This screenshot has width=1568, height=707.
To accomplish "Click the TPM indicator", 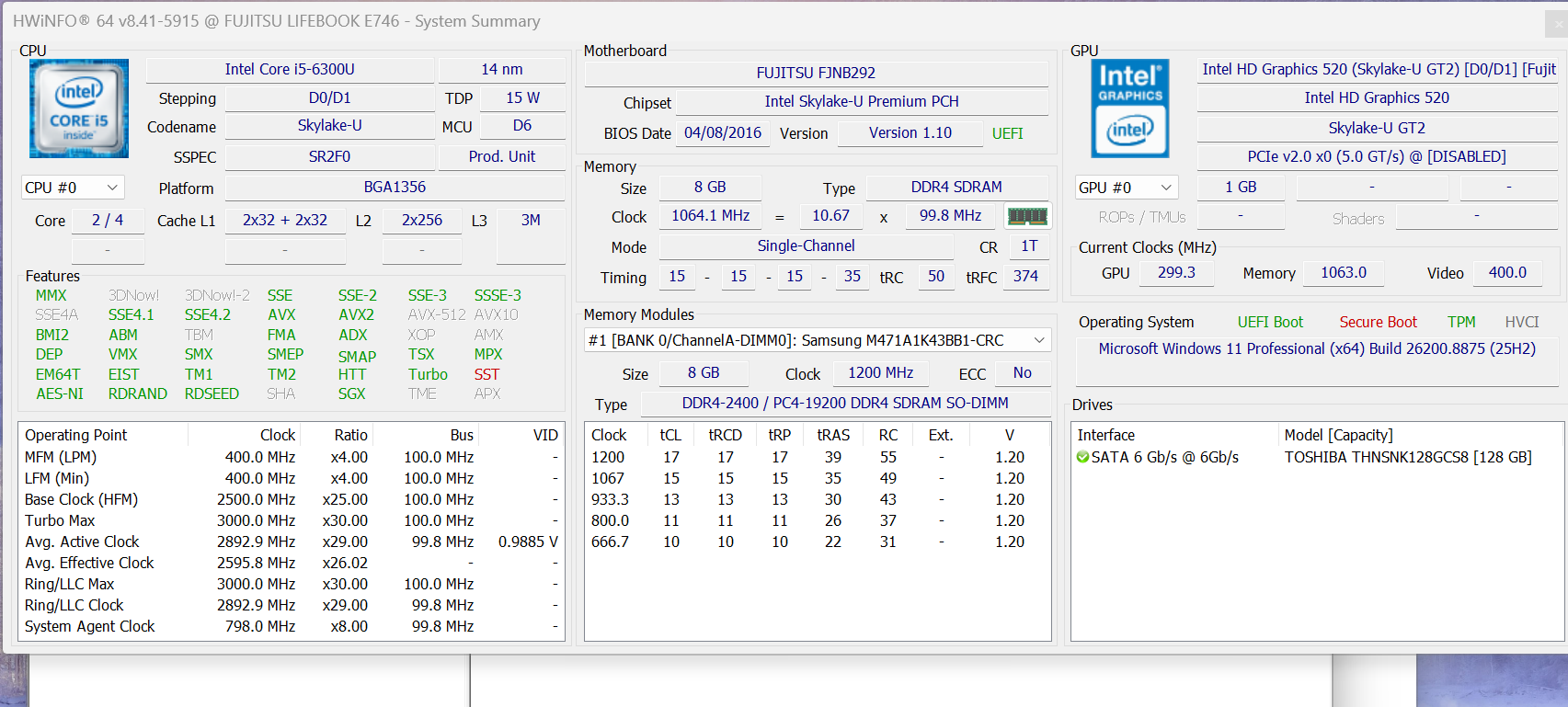I will (x=1461, y=323).
